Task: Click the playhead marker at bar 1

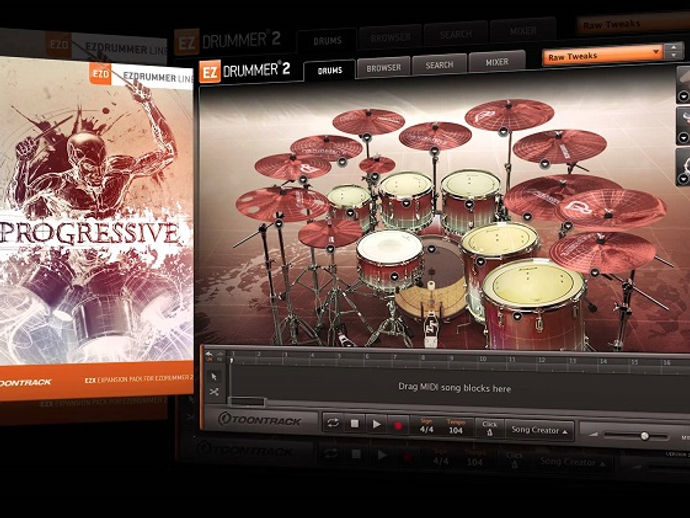Action: pos(231,360)
